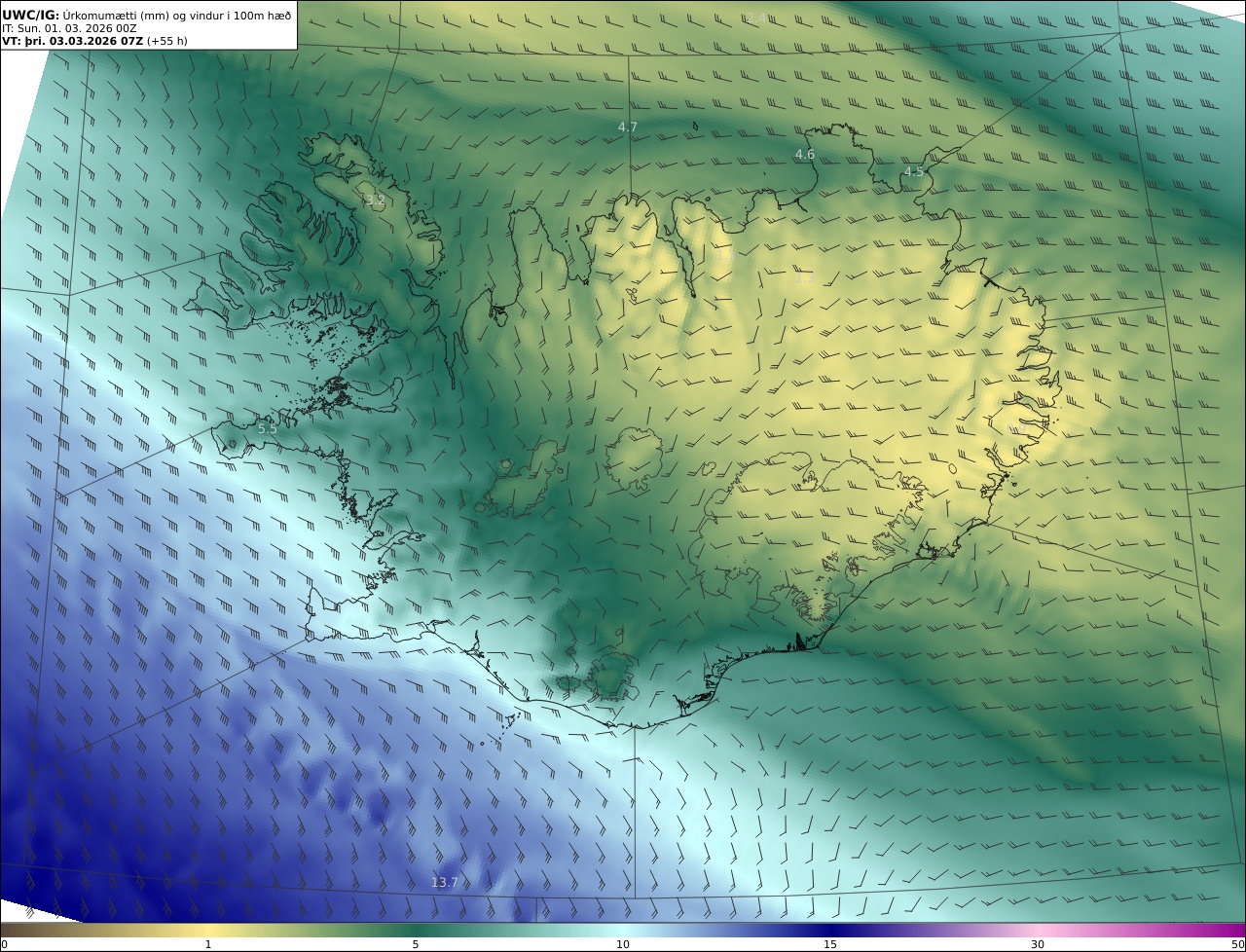
Task: Click the 13.7 value label over the ocean
Action: 444,883
